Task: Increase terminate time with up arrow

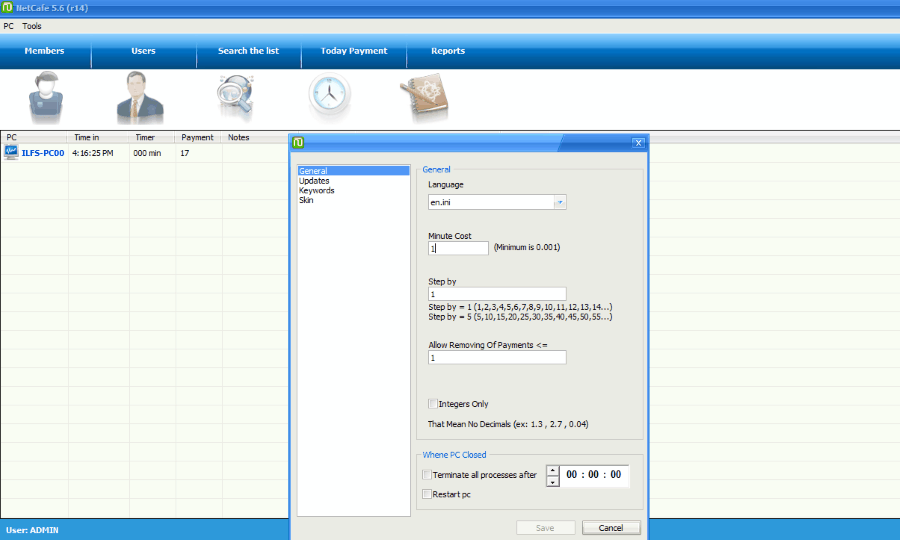Action: [553, 470]
